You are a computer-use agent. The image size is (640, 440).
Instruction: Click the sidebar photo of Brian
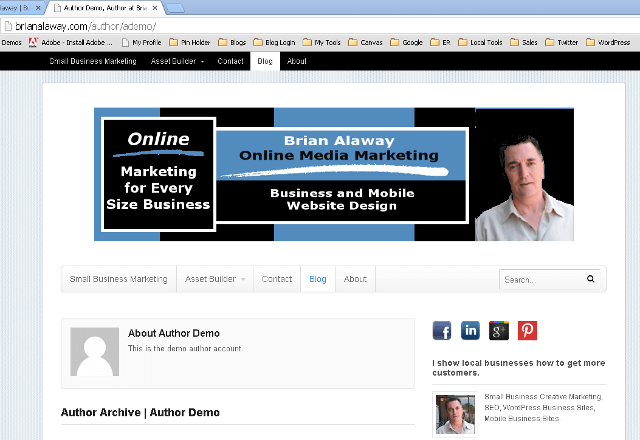(x=455, y=414)
